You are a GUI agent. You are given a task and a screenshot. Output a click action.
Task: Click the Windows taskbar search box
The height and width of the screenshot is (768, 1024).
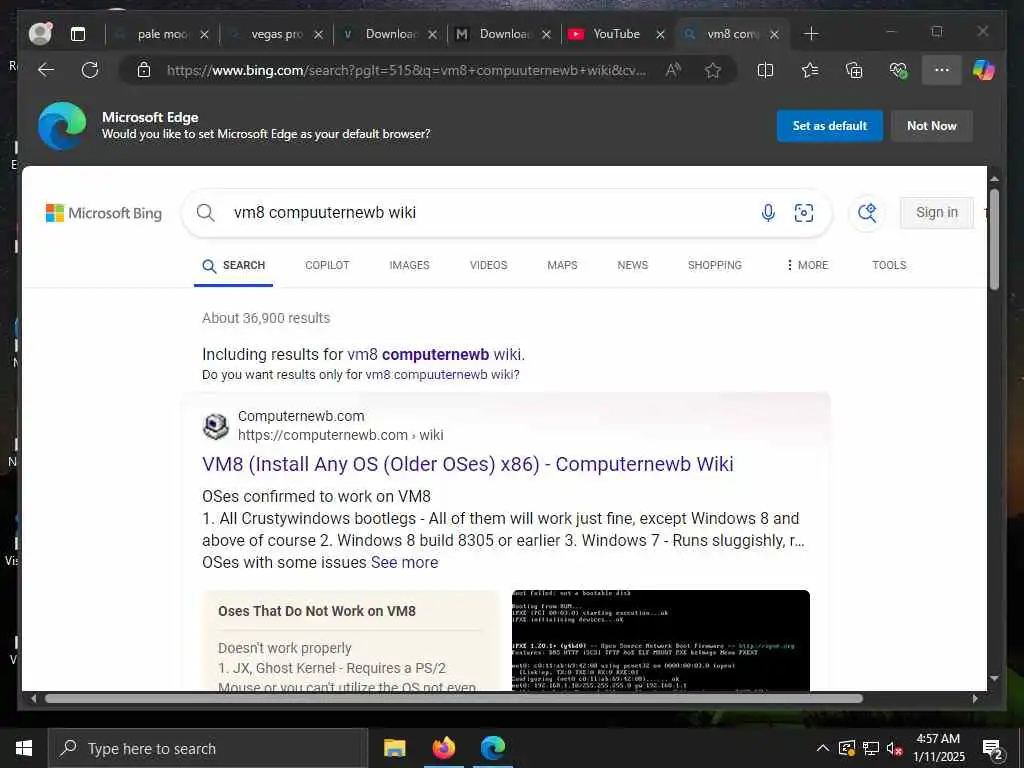(x=207, y=748)
